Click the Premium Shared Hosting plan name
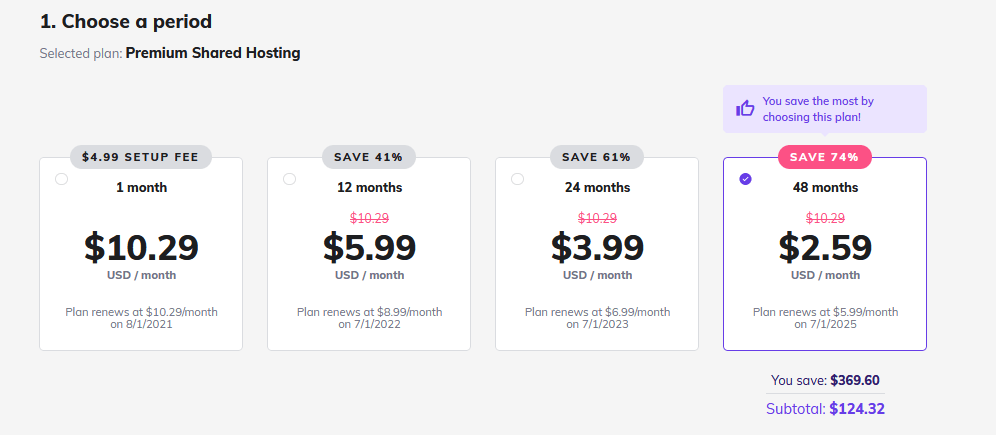The image size is (996, 435). [x=213, y=53]
